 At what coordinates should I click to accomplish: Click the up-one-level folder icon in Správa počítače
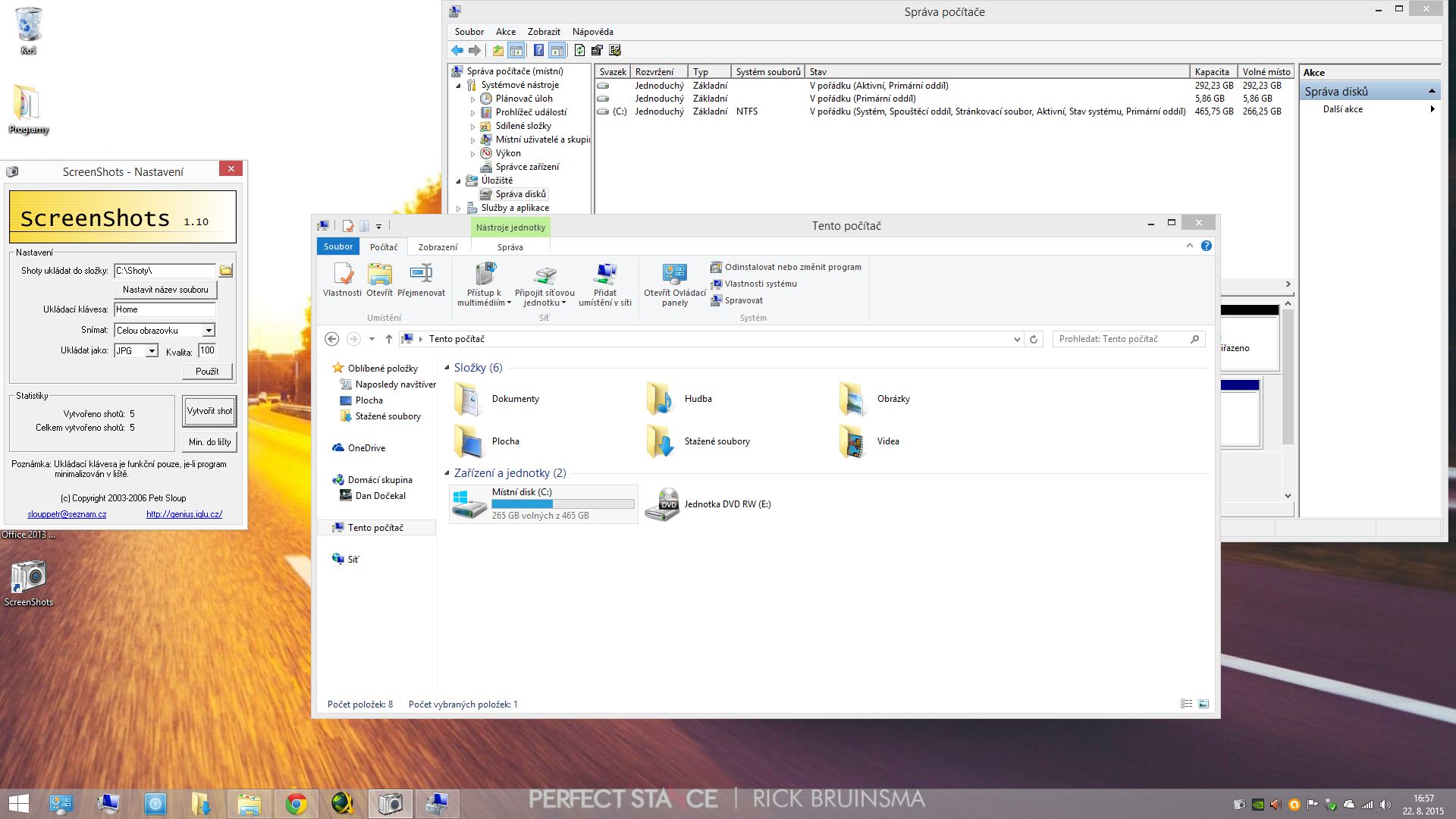(497, 51)
